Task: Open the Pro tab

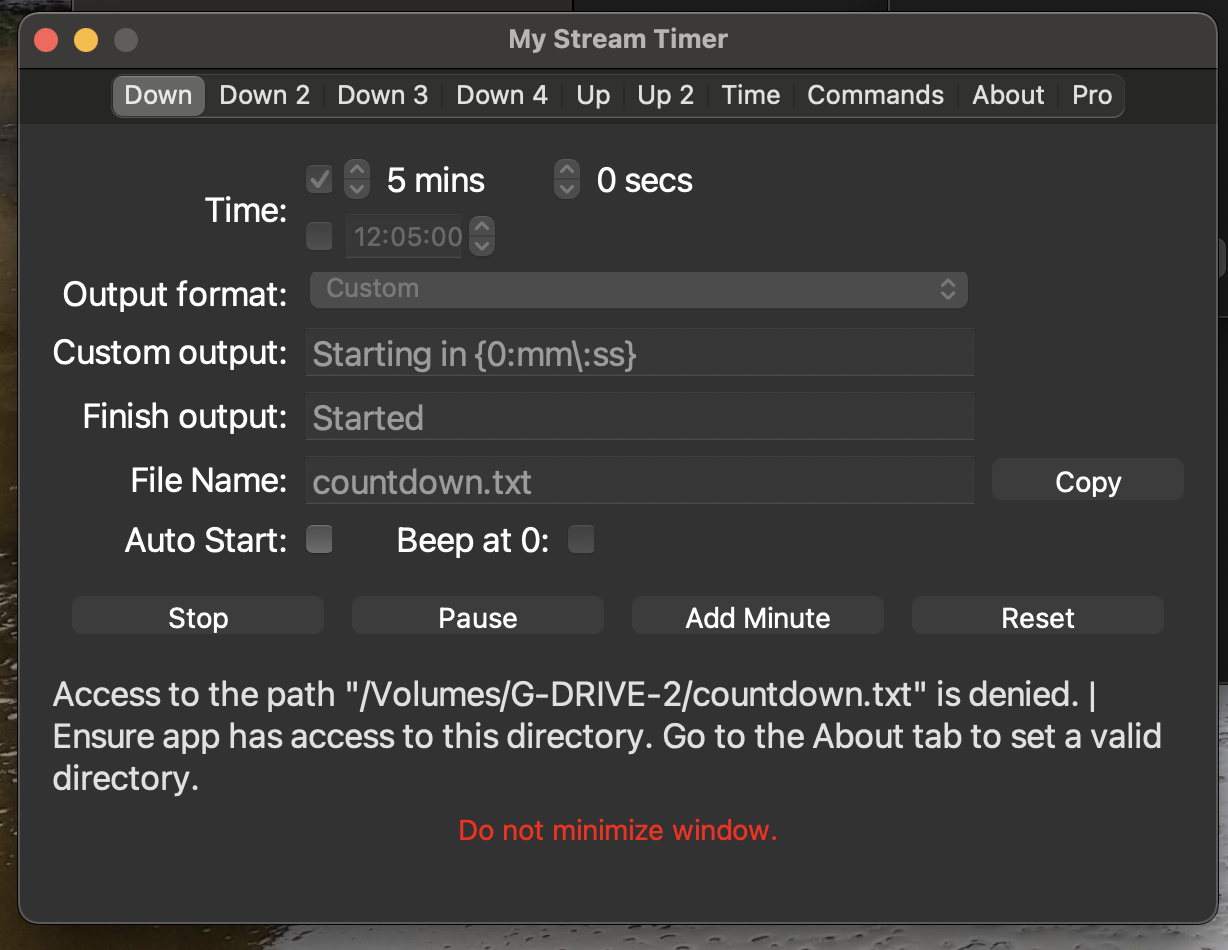Action: pos(1092,95)
